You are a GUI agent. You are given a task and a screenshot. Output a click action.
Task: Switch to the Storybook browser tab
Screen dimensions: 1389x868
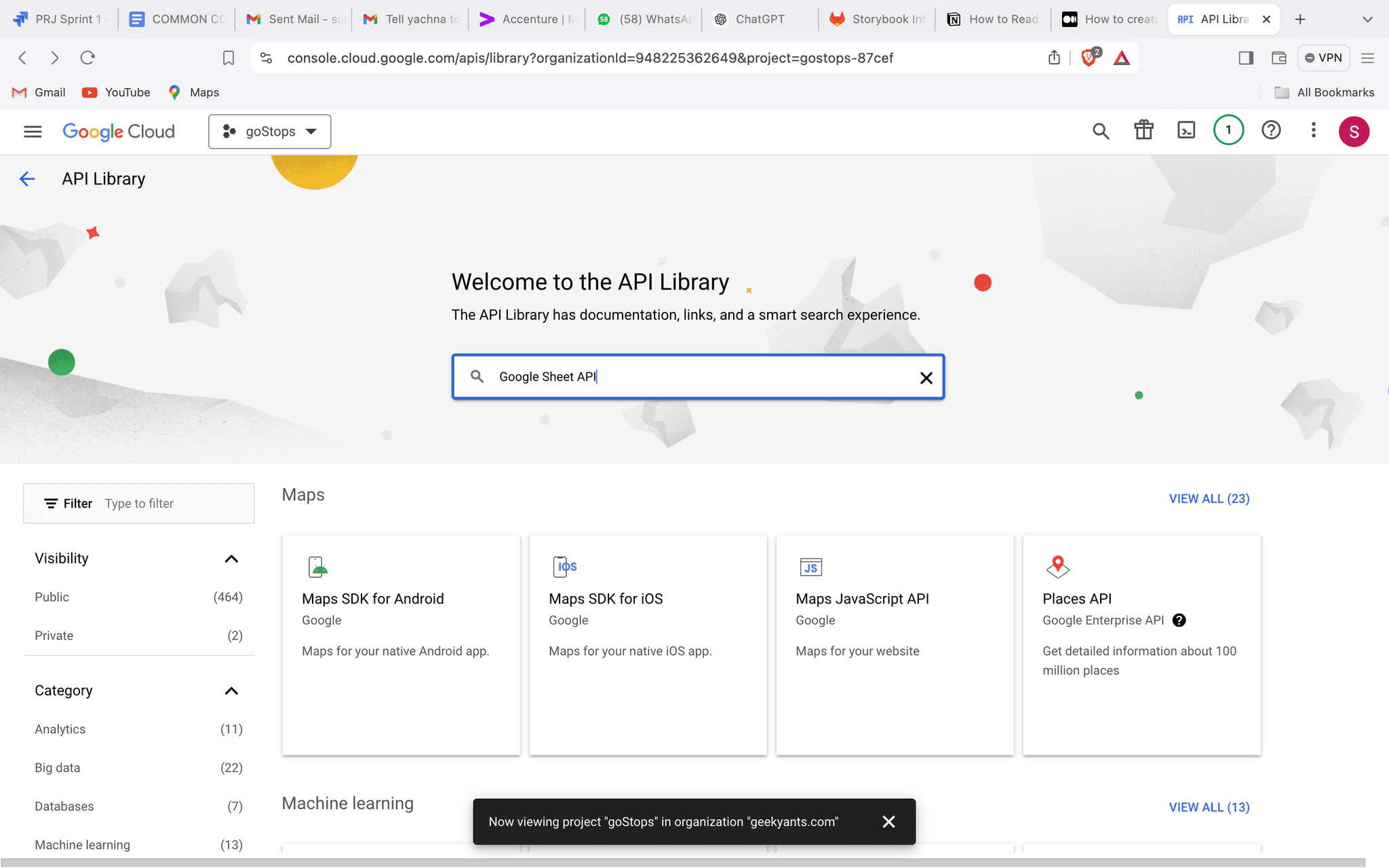click(x=878, y=18)
